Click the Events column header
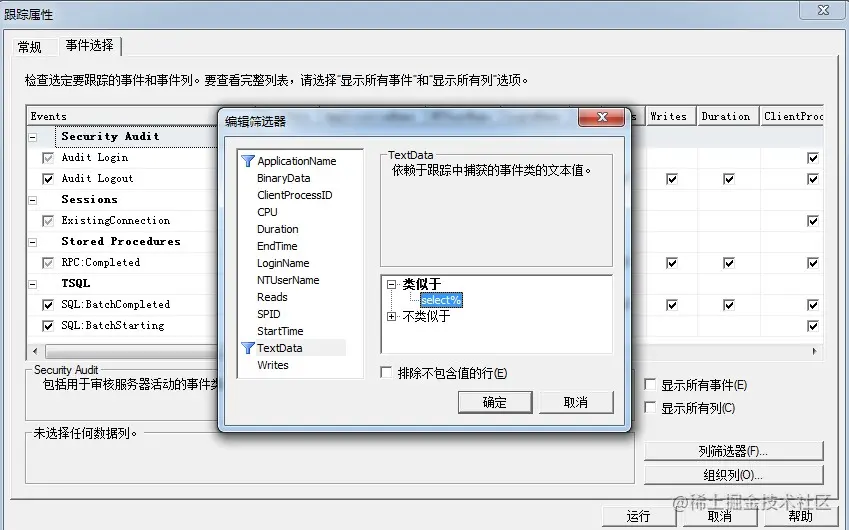Screen dimensions: 849x530 [x=123, y=116]
